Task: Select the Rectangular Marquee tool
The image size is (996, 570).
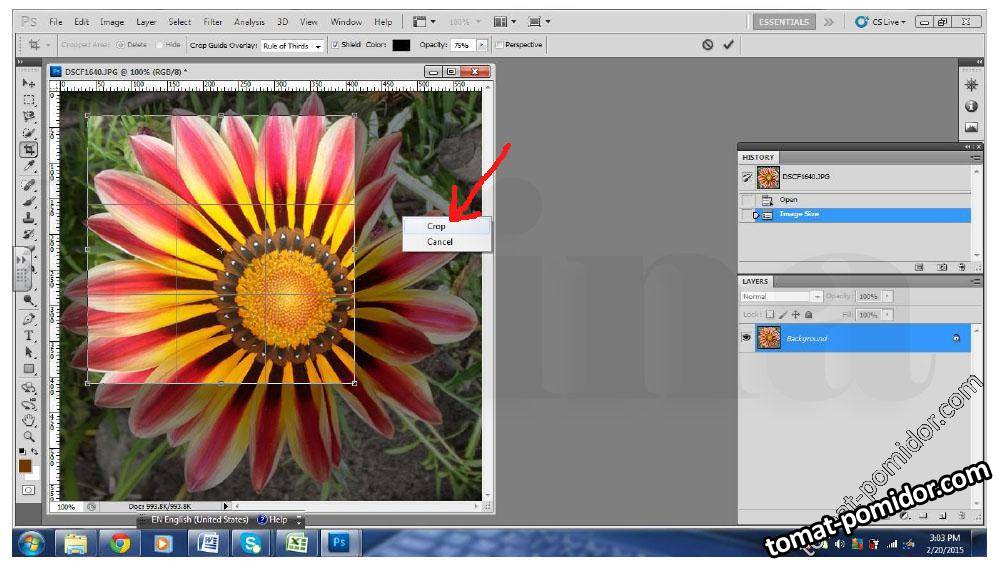Action: tap(29, 100)
